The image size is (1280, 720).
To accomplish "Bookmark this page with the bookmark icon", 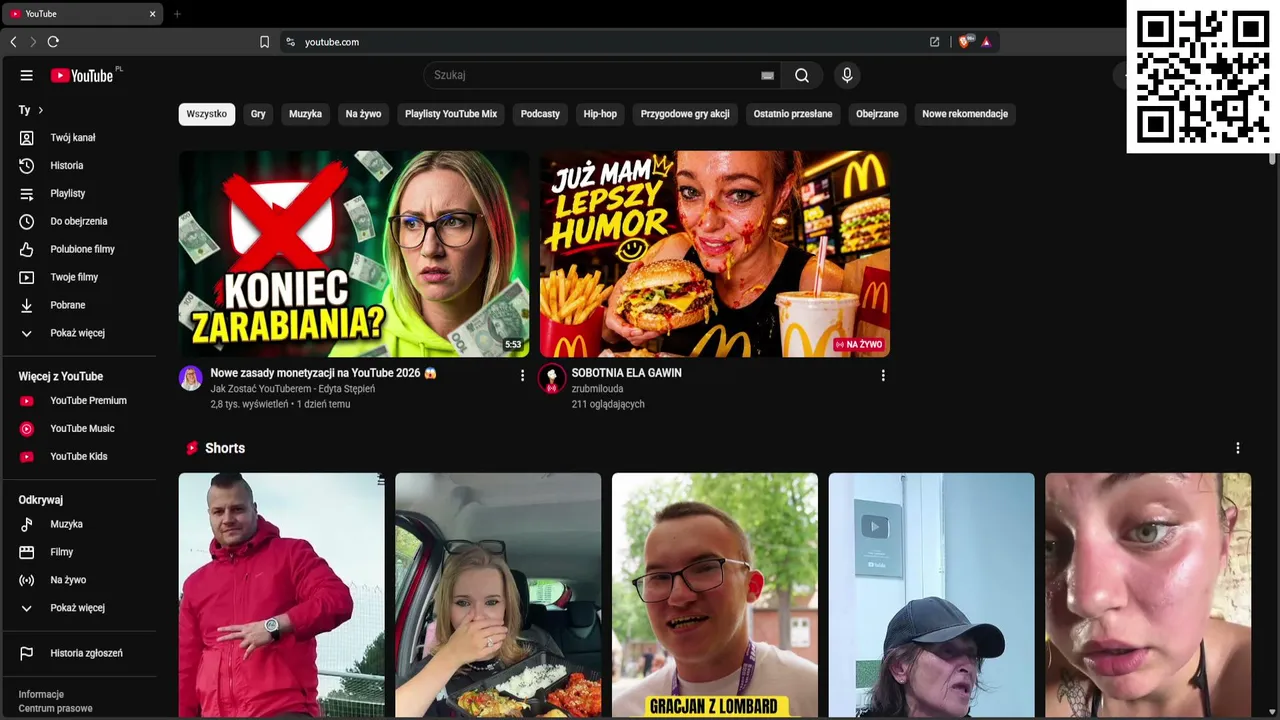I will [x=264, y=42].
